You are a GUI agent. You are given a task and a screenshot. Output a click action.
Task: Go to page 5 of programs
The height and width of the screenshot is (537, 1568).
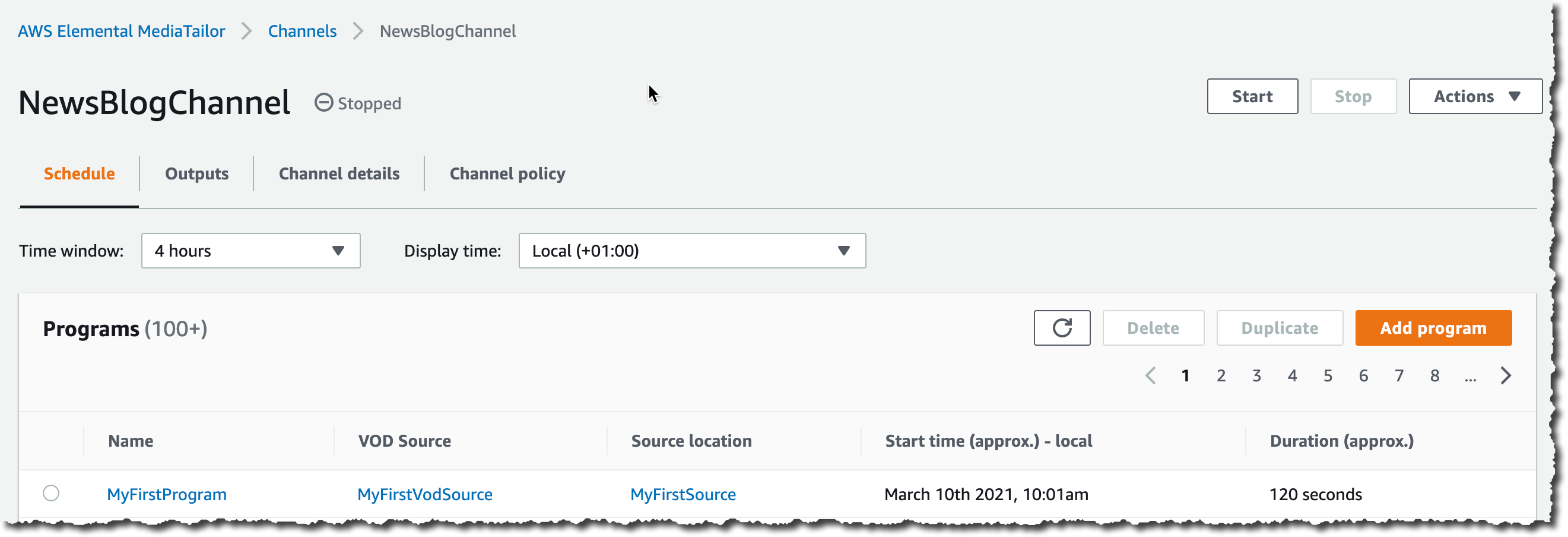click(1328, 375)
